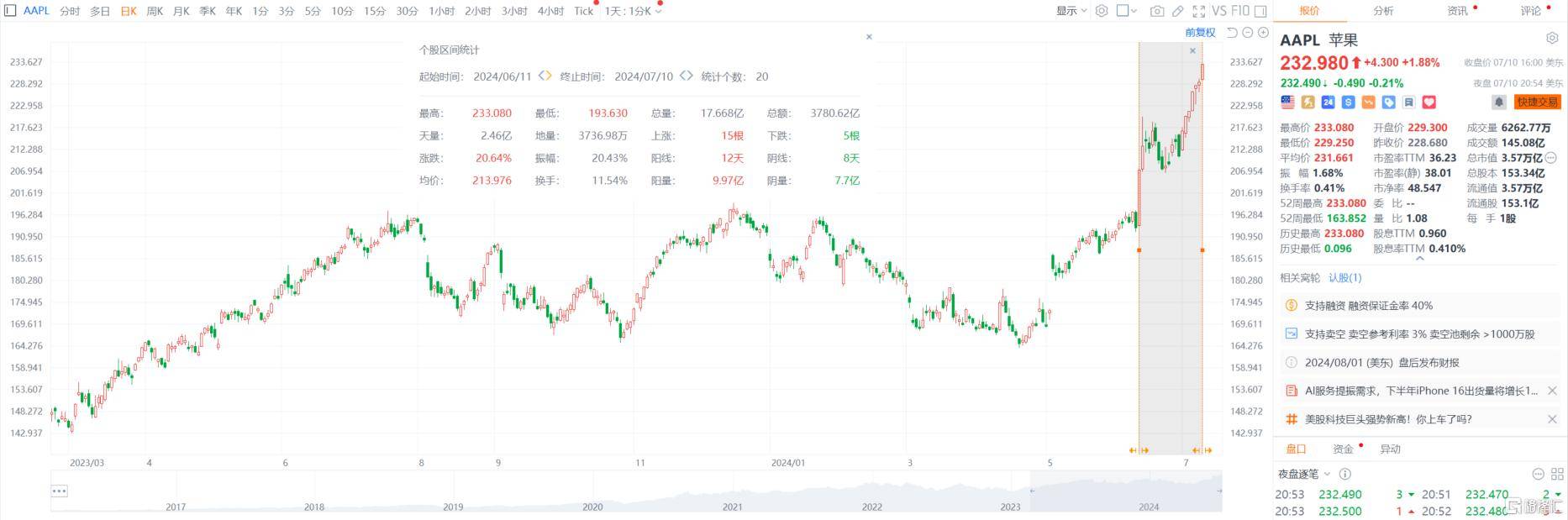Viewport: 1568px width, 520px height.
Task: Open the 显示 display dropdown
Action: coord(1071,11)
